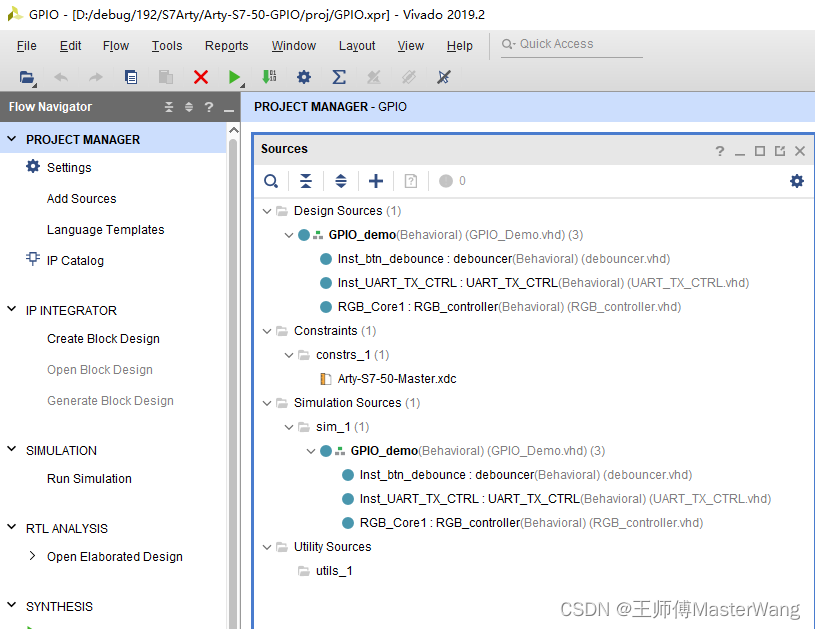Open Flow Navigator help question mark

[x=209, y=107]
